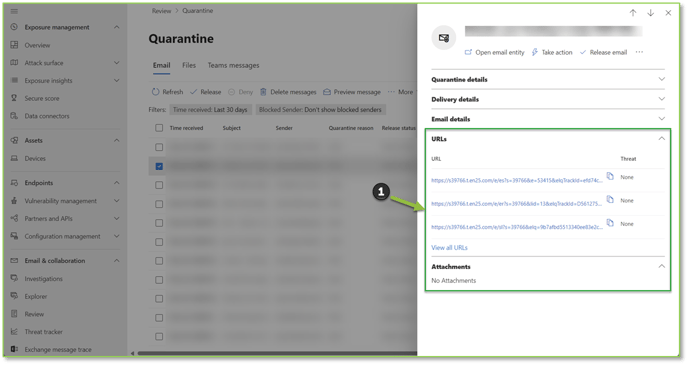Click View all URLs link
The image size is (688, 365).
coord(449,247)
